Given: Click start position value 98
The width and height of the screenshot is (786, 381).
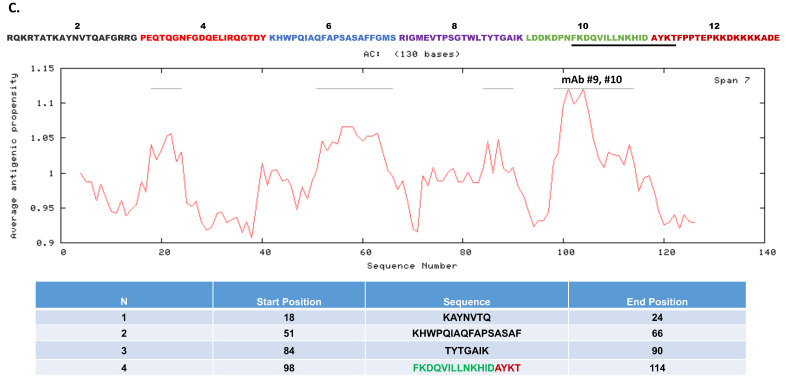Looking at the screenshot, I should [x=289, y=367].
